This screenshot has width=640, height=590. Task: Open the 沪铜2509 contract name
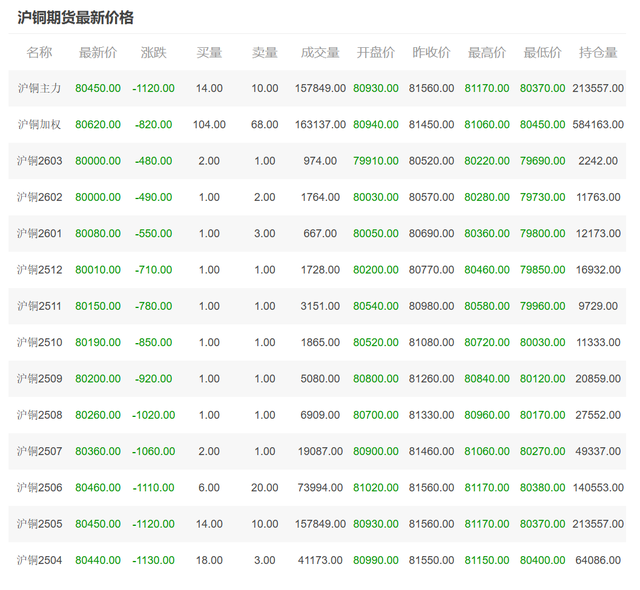click(39, 379)
